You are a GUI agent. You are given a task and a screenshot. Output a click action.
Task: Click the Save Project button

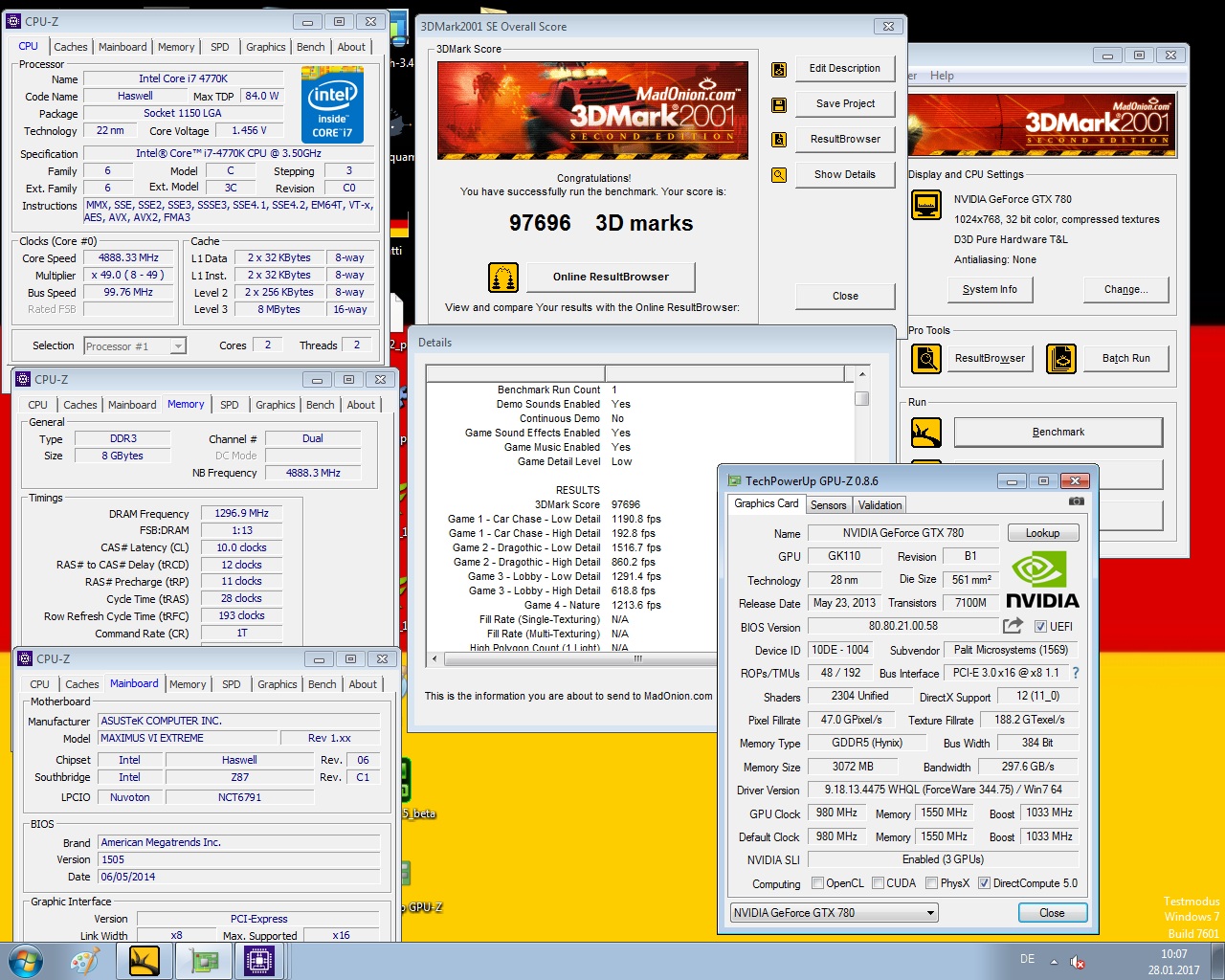tap(845, 104)
